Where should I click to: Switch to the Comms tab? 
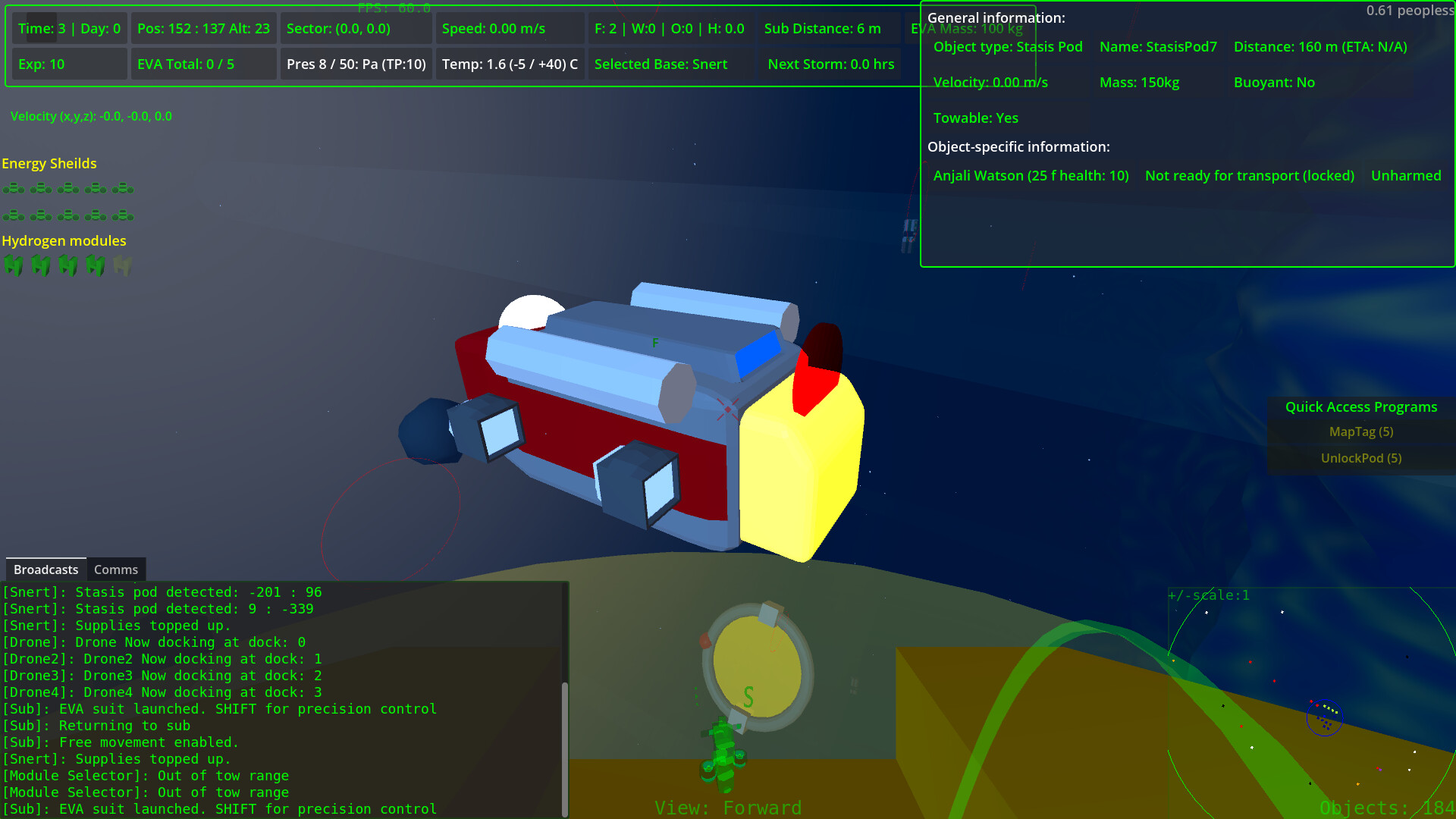coord(116,570)
